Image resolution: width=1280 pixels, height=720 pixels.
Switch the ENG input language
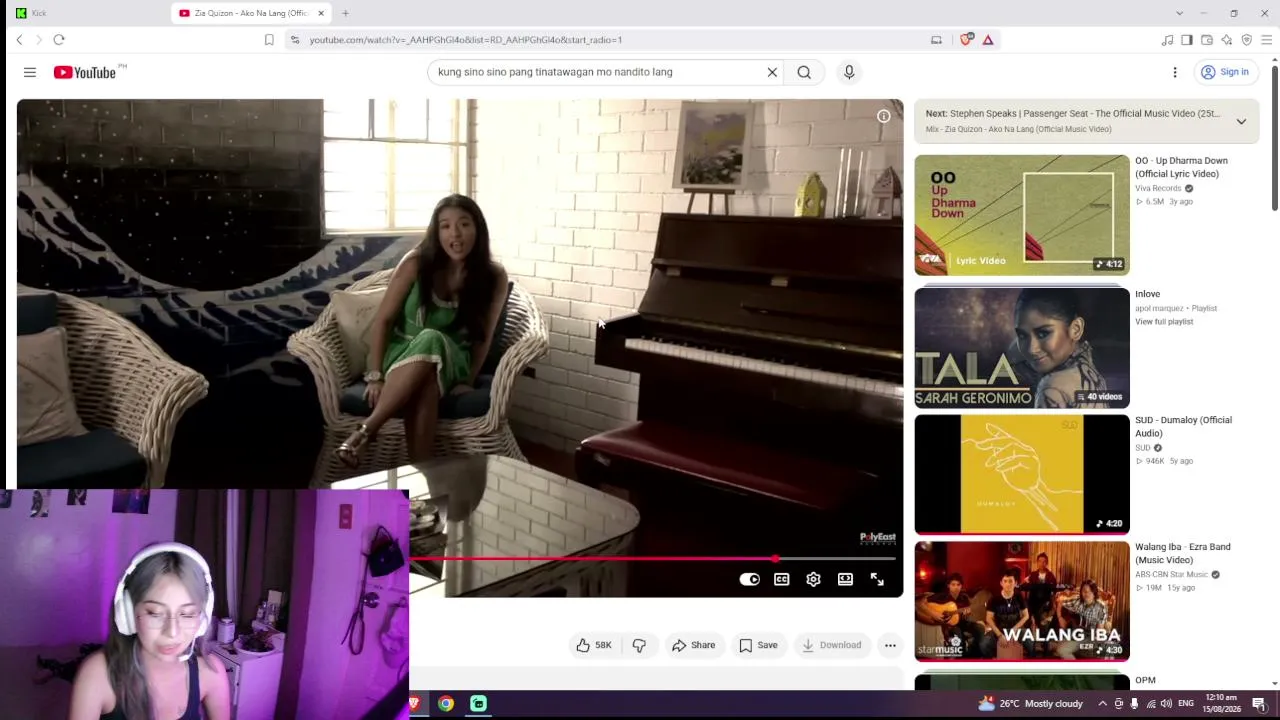[1186, 703]
